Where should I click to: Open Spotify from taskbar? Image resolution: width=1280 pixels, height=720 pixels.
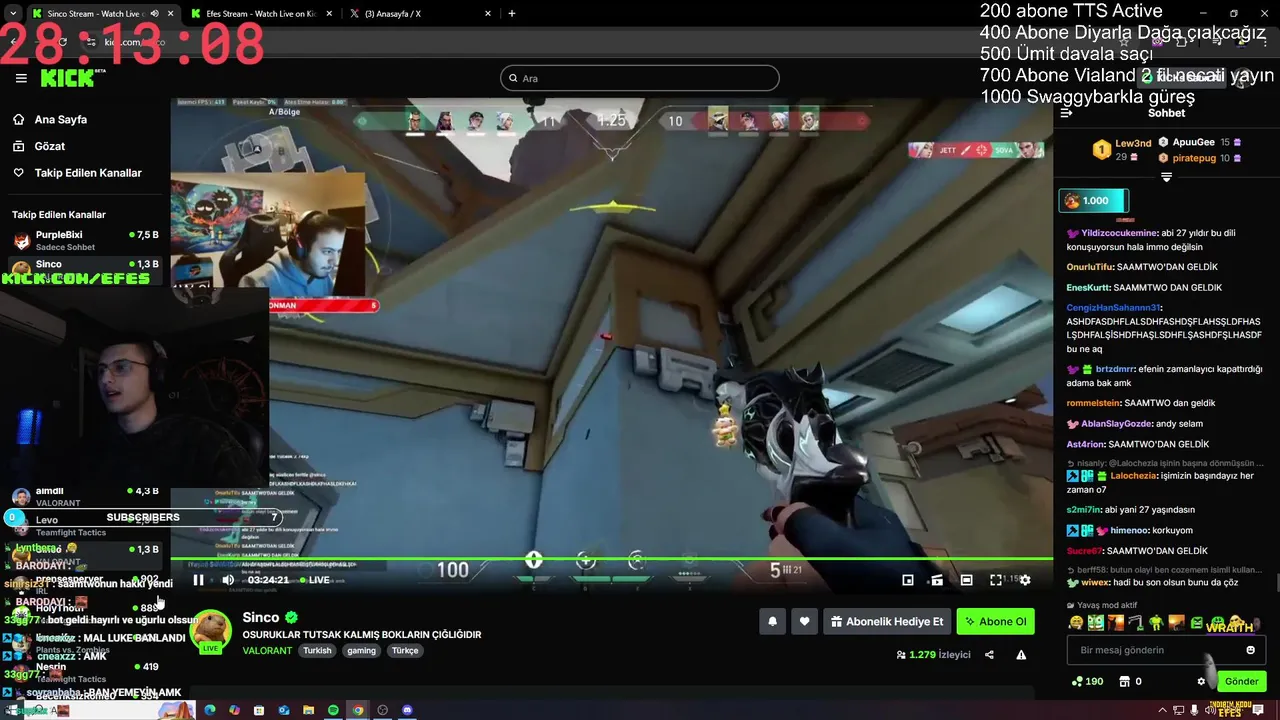333,710
